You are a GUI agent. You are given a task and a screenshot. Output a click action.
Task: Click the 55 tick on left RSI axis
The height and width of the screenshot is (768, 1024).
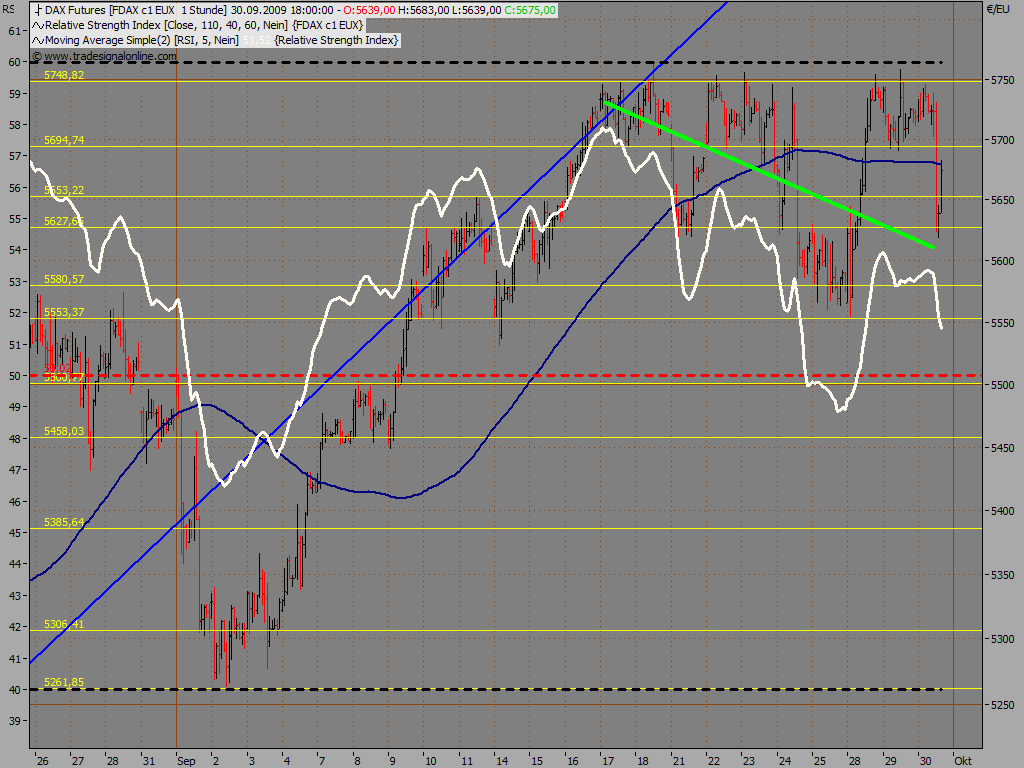pyautogui.click(x=14, y=219)
